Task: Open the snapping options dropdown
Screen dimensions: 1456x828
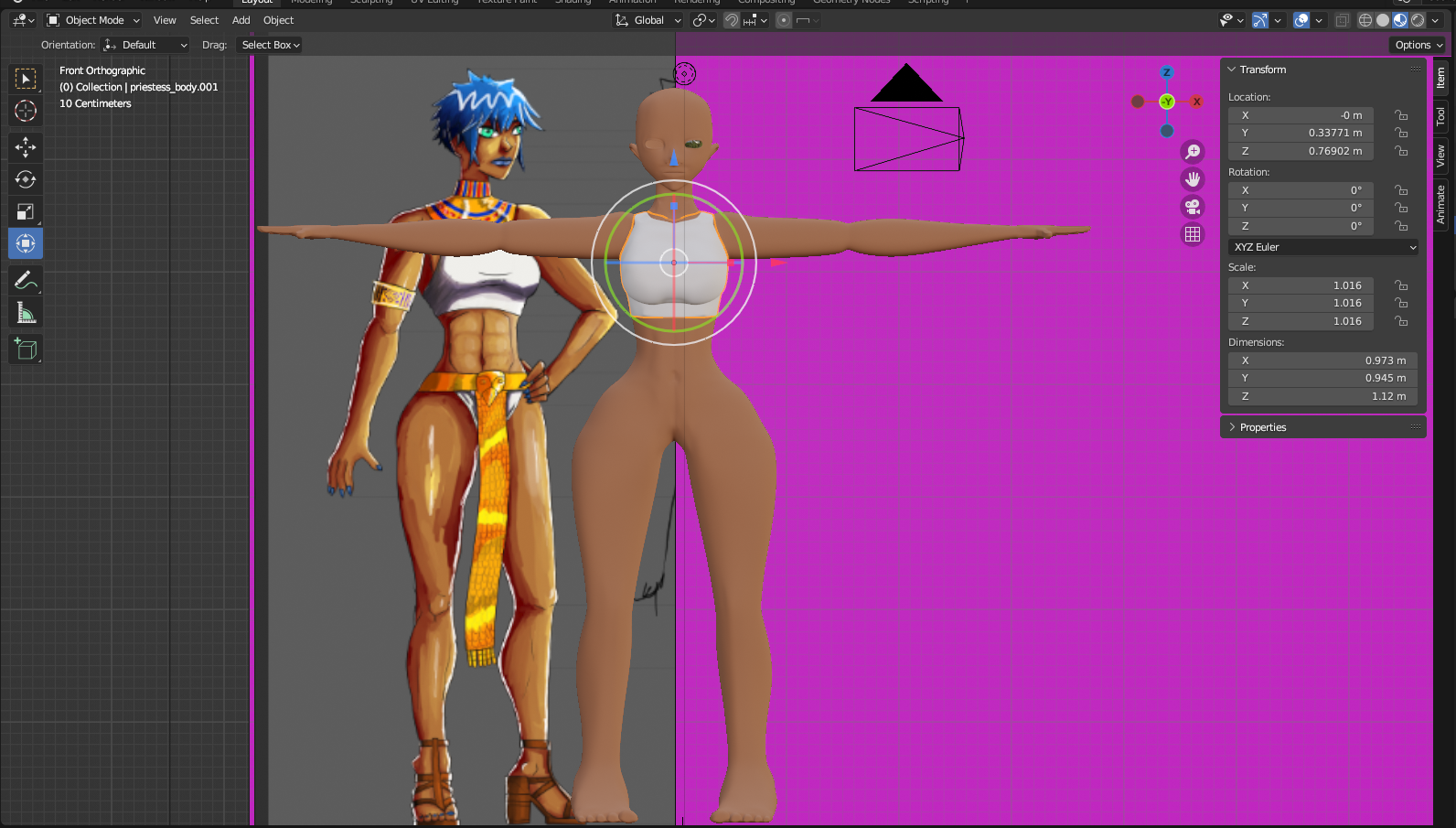Action: pos(755,20)
